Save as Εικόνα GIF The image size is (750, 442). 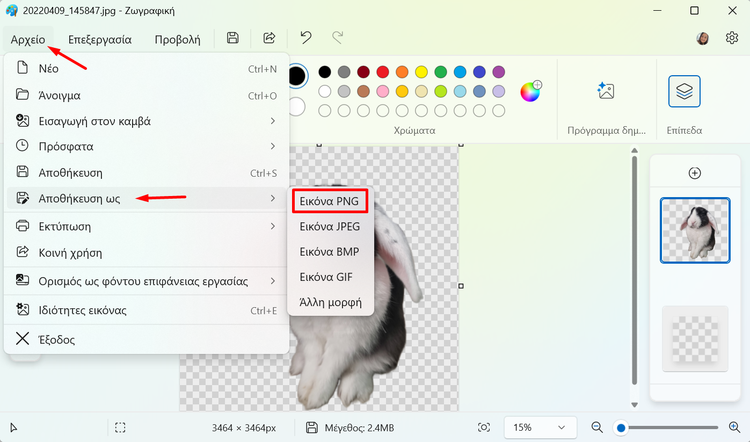coord(330,277)
